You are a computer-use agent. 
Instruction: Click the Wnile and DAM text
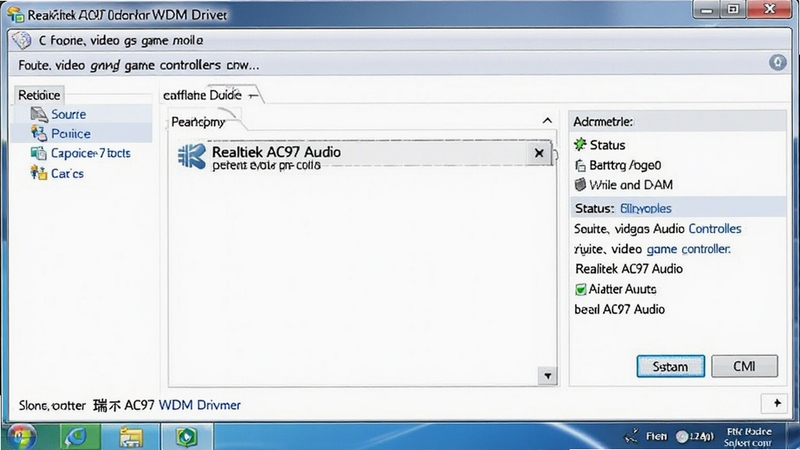pos(631,185)
